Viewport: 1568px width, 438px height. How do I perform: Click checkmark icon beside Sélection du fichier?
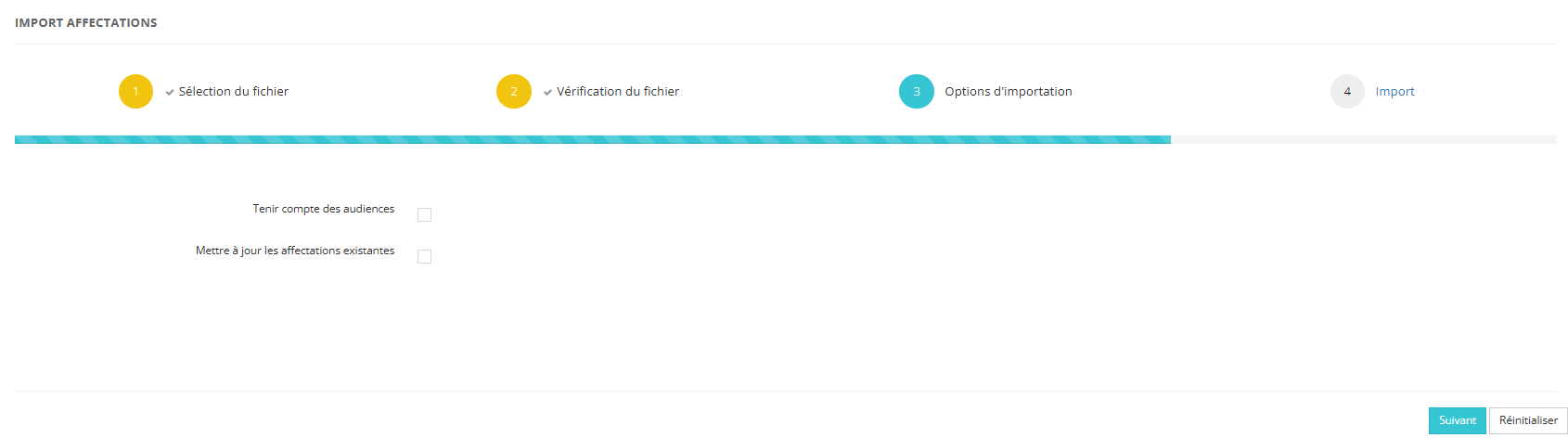[x=170, y=92]
